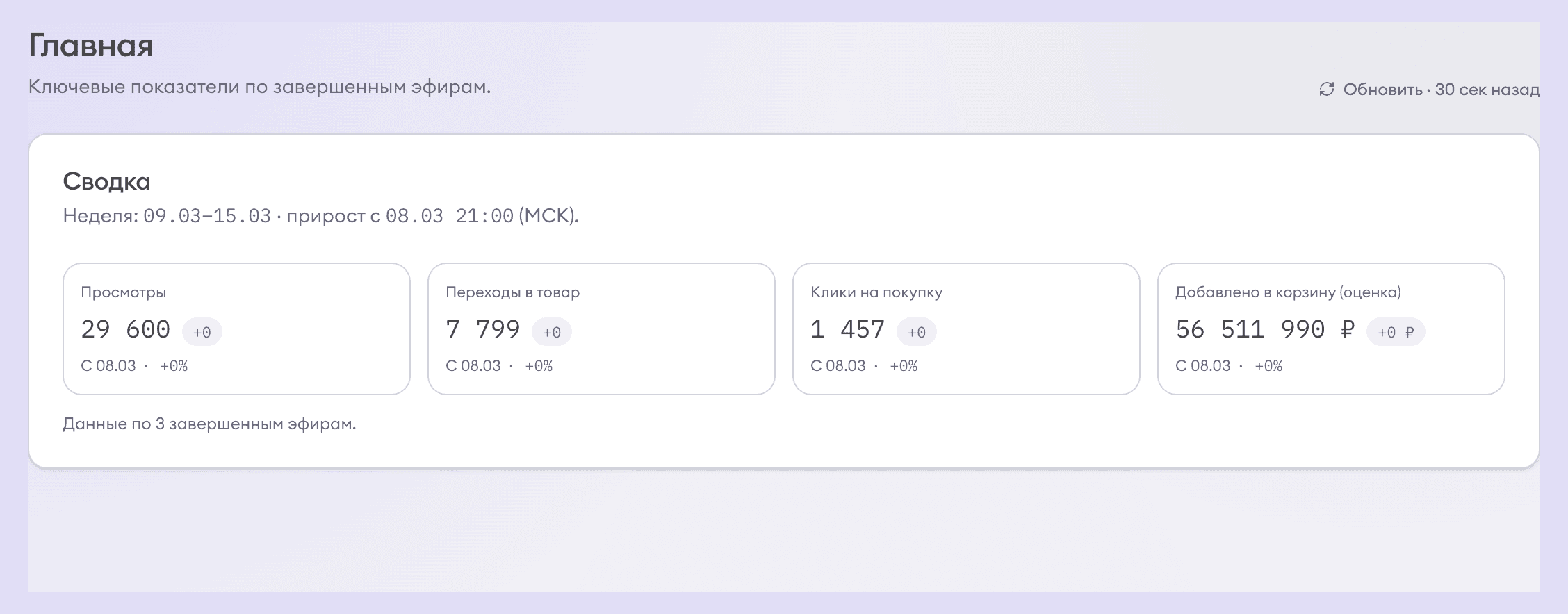This screenshot has height=614, width=1568.
Task: Click the circular refresh arrows icon
Action: pos(1327,90)
